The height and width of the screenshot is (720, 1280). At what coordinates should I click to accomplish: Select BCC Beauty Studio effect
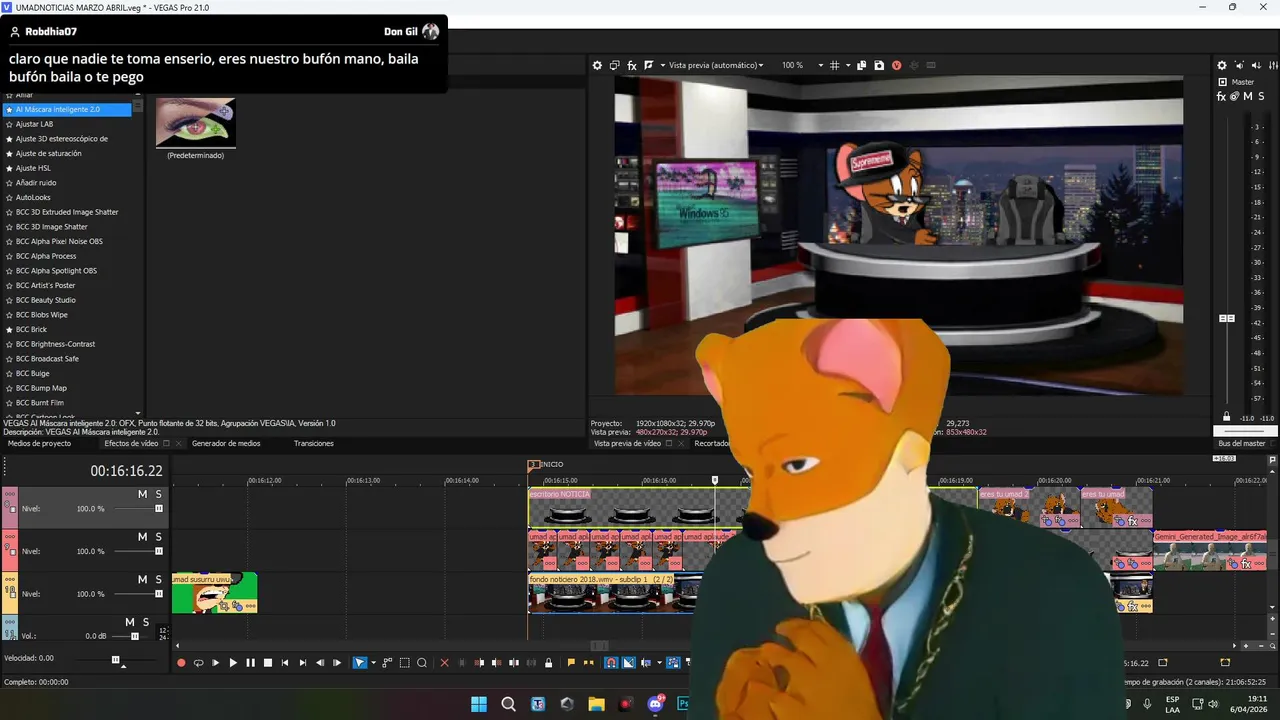45,300
